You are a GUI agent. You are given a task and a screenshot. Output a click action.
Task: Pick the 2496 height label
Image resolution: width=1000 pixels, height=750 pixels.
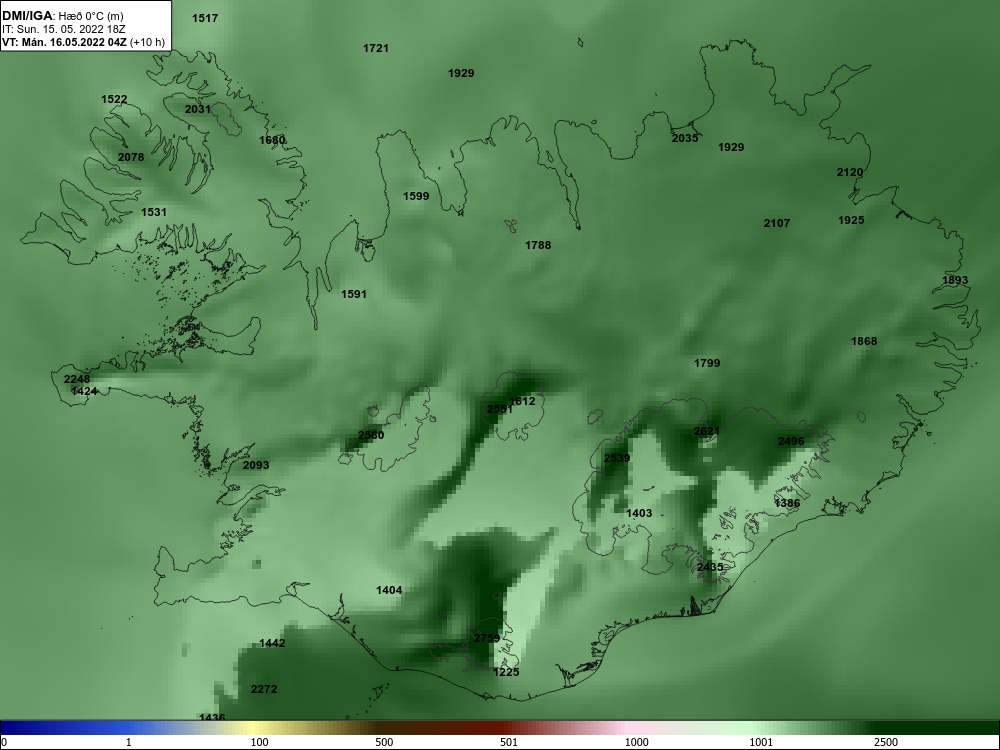[791, 441]
